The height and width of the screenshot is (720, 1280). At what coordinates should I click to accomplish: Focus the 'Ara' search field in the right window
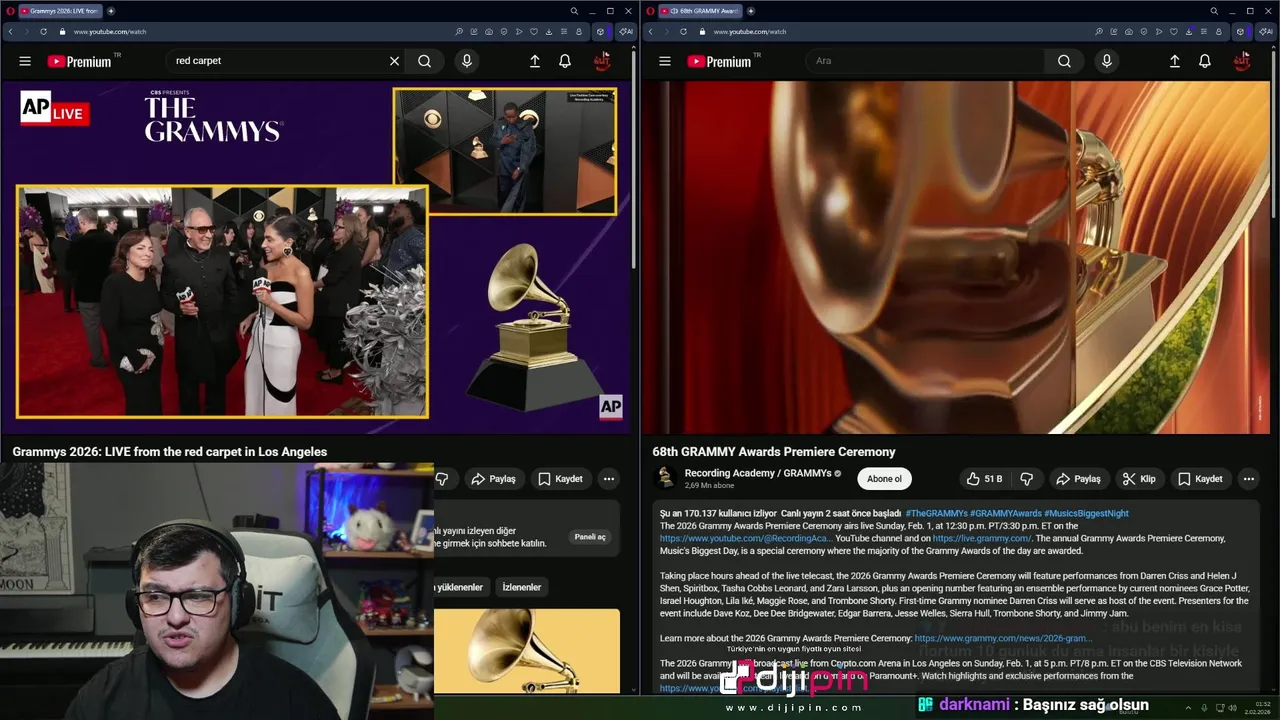click(925, 61)
